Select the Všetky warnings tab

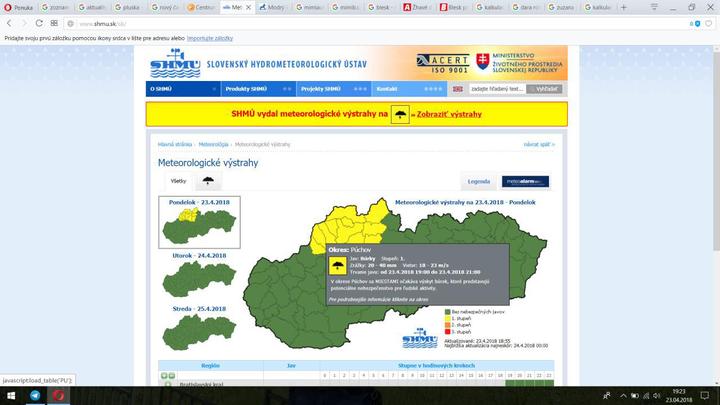(x=178, y=181)
